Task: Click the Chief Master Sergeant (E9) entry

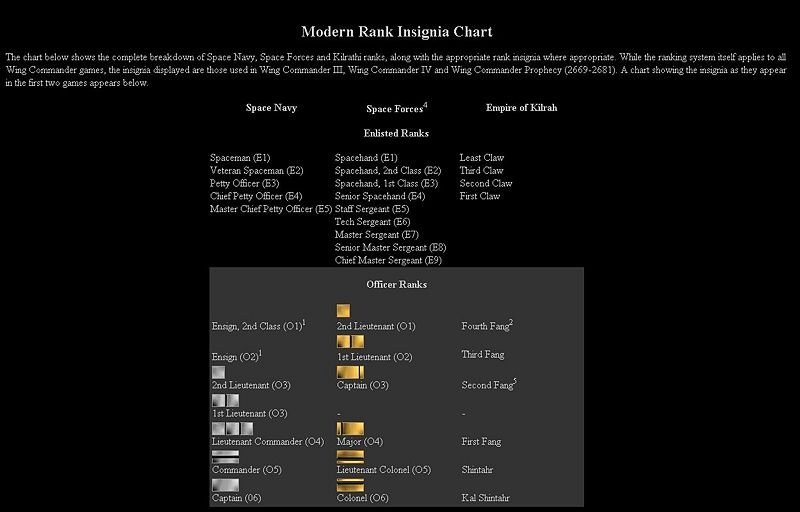Action: [388, 260]
